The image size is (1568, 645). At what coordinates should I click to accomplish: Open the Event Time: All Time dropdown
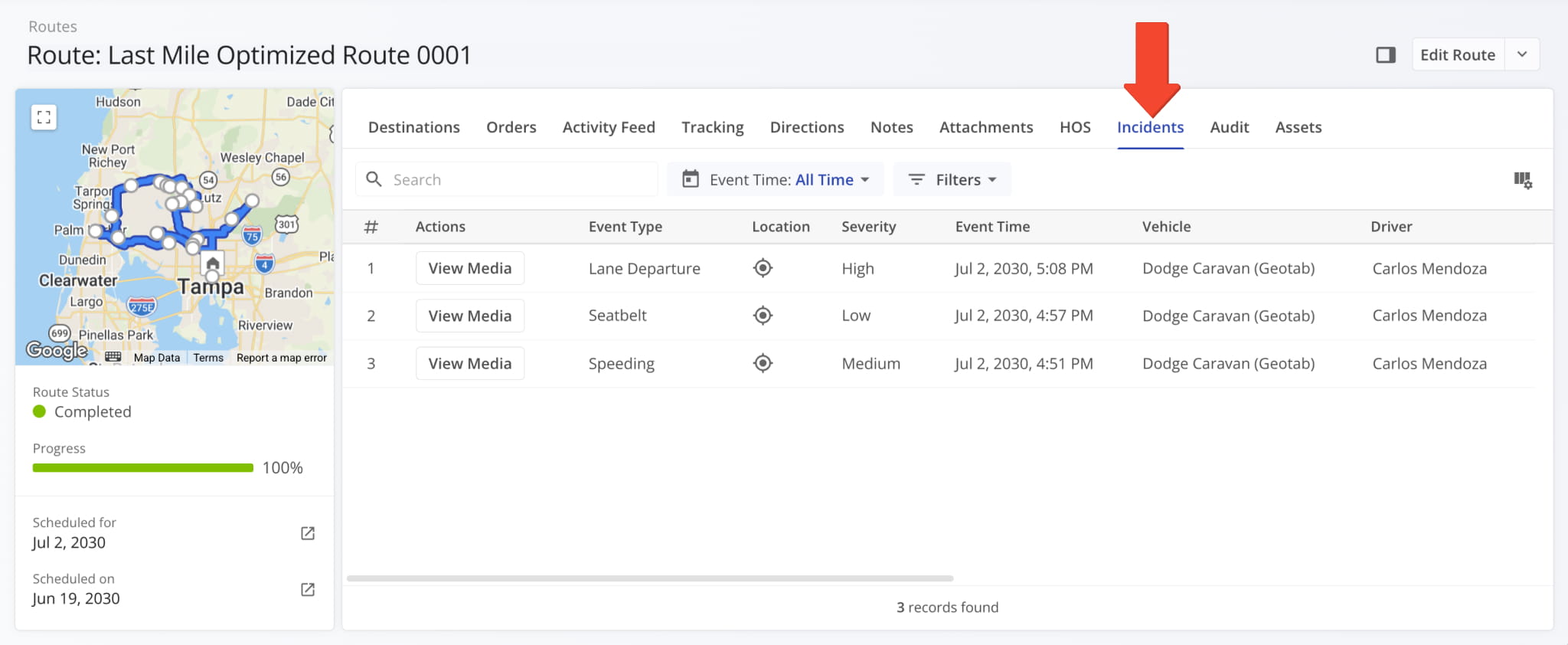pyautogui.click(x=775, y=179)
